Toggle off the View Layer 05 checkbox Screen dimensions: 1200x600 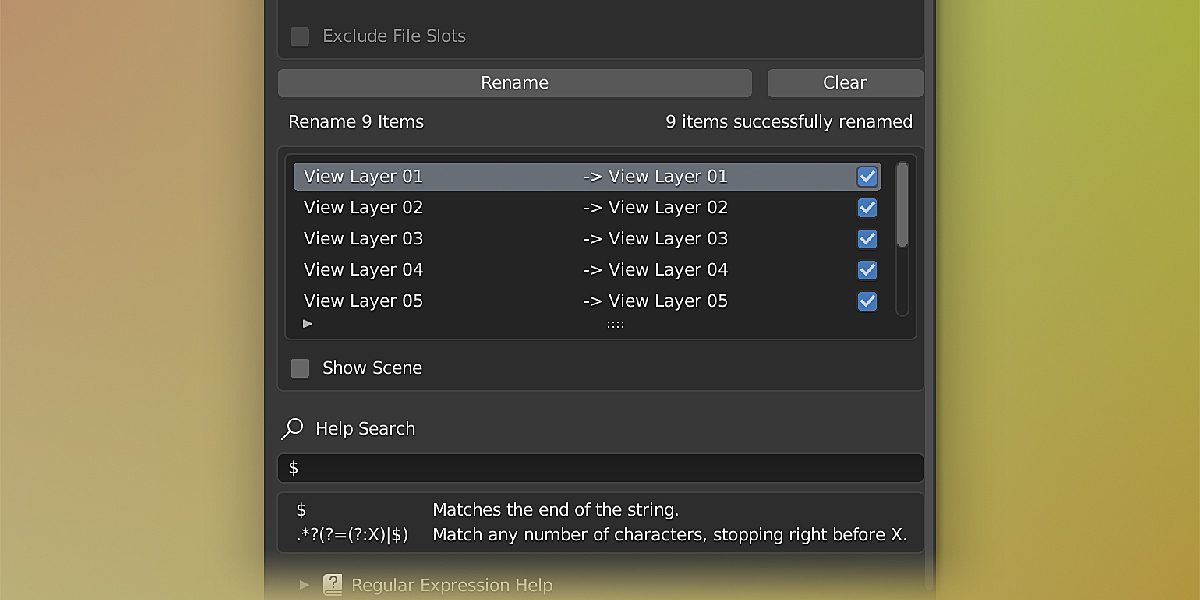(867, 301)
